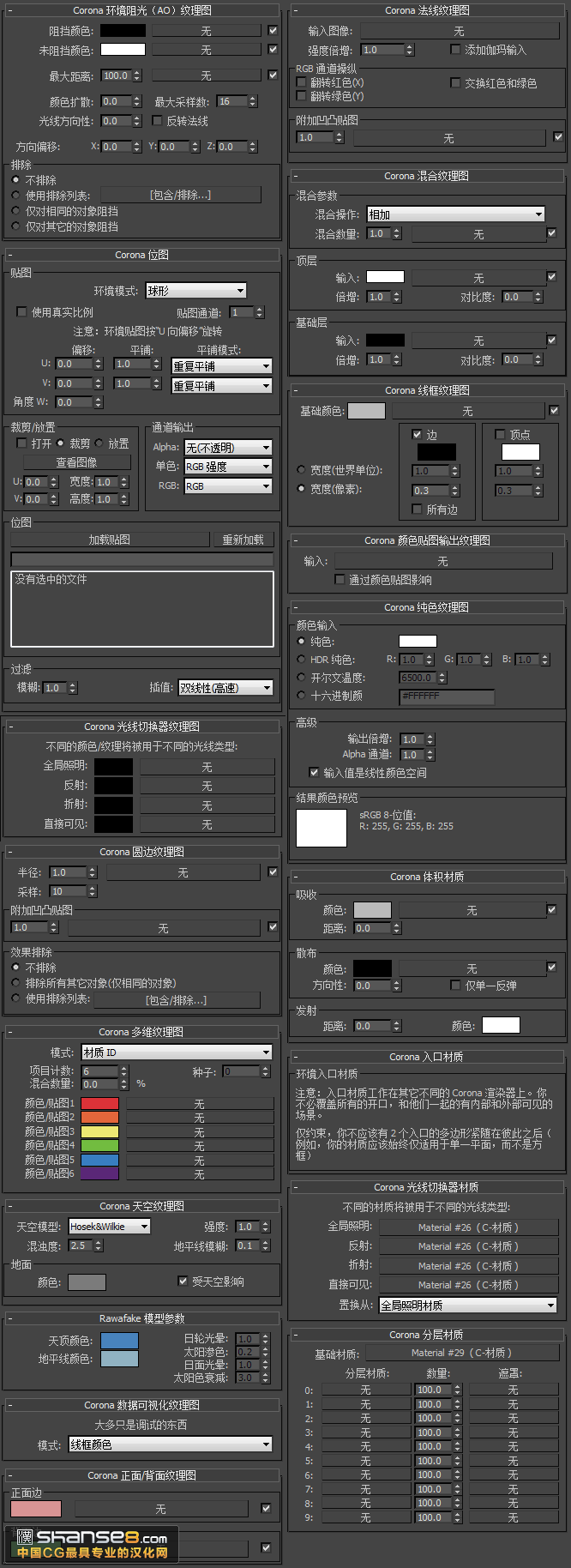Click the 基础材质 Material #29 button
This screenshot has width=571, height=1568.
click(x=461, y=1353)
